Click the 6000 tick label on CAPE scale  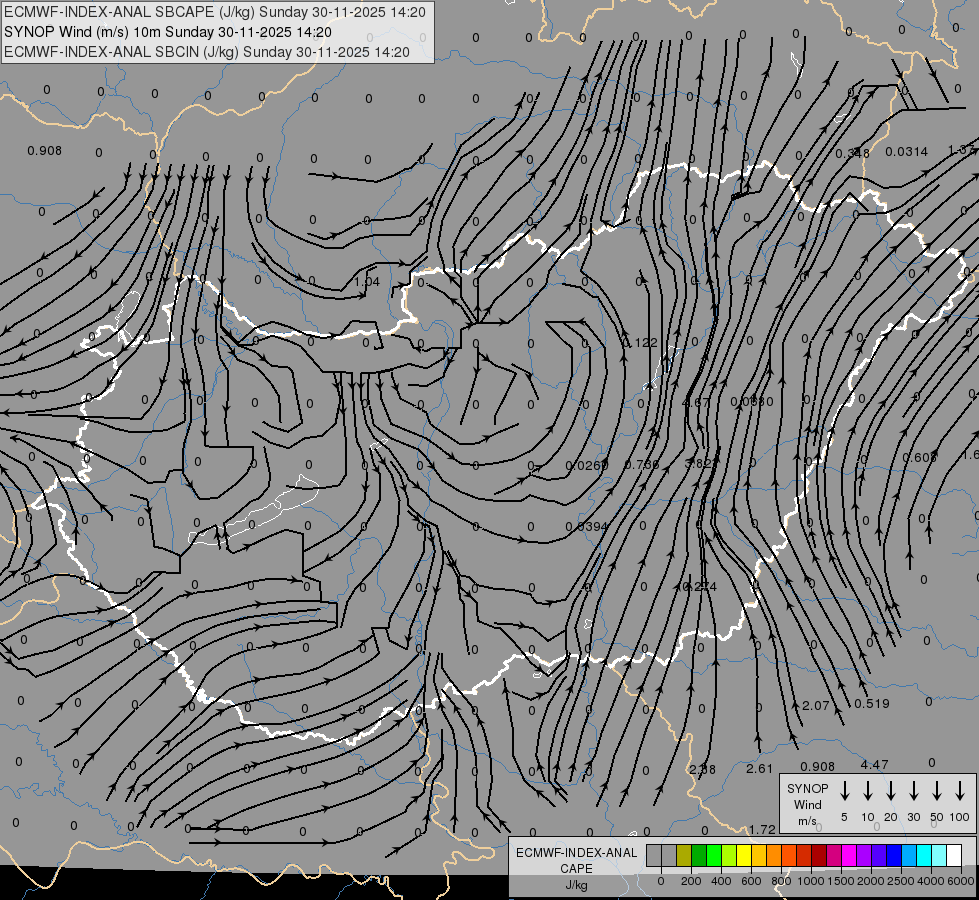point(961,881)
